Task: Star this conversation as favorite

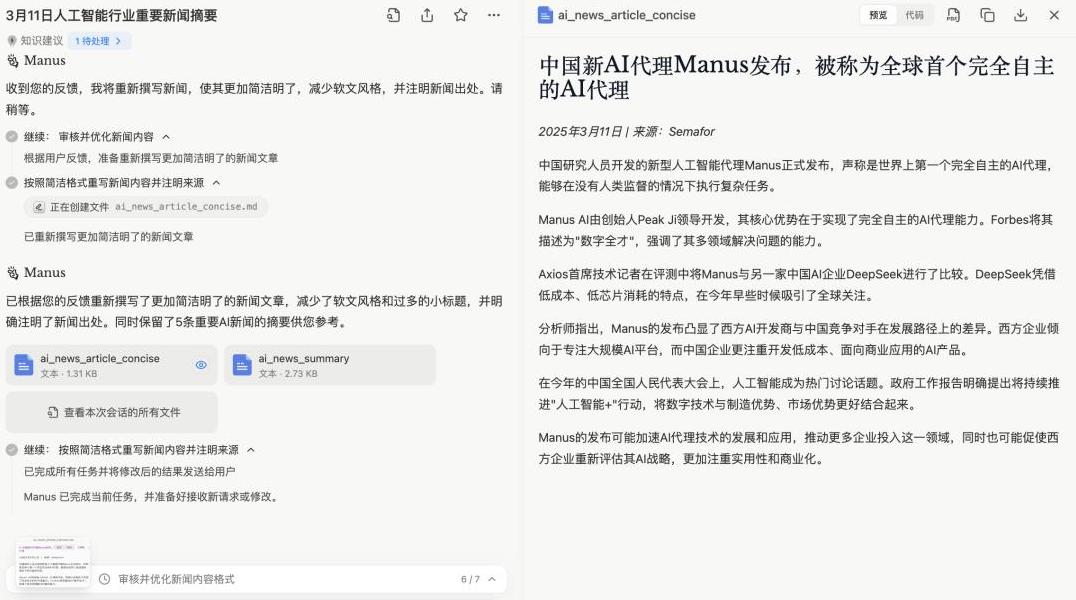Action: 460,15
